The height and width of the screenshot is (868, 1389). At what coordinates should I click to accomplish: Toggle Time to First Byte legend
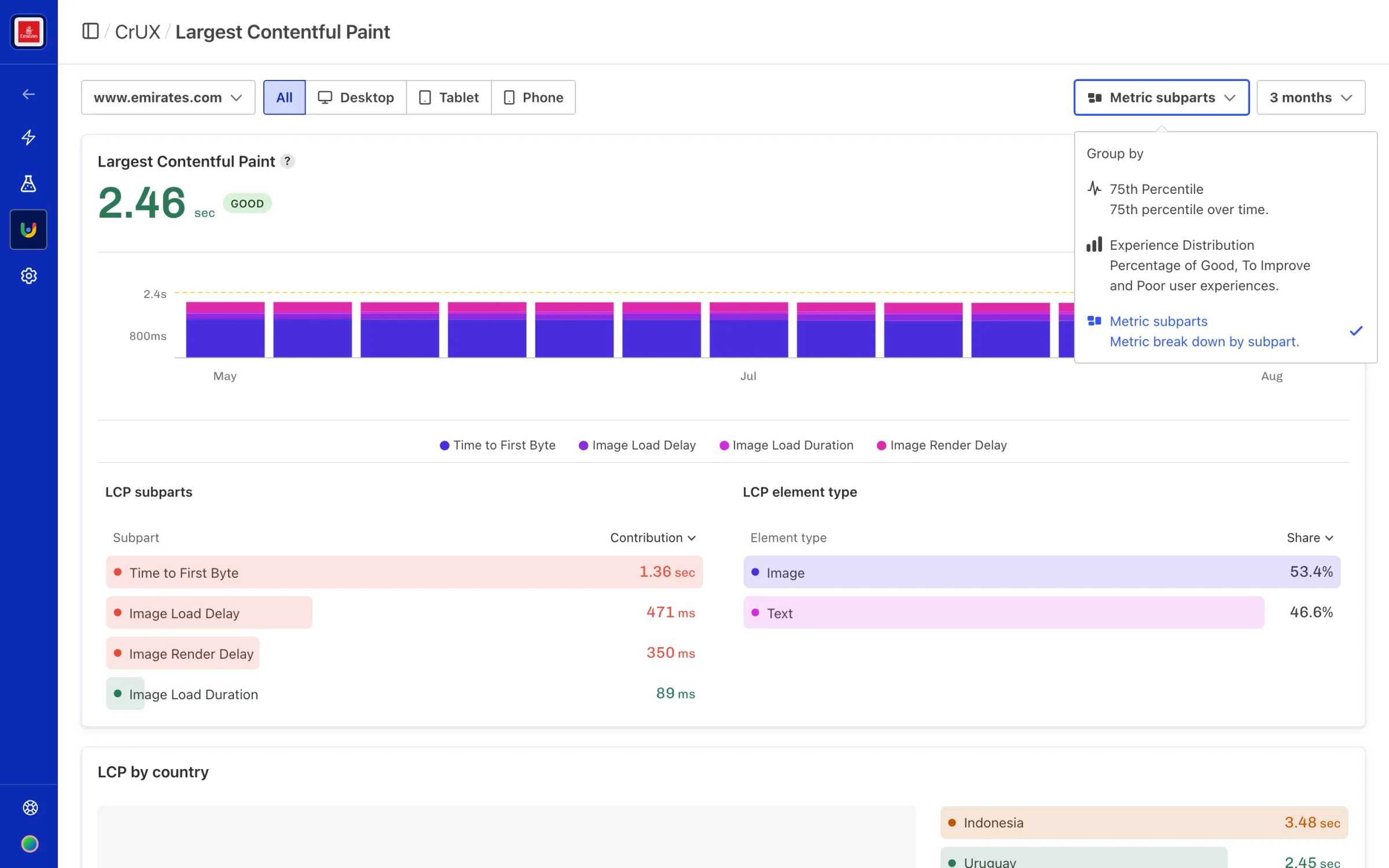coord(497,445)
